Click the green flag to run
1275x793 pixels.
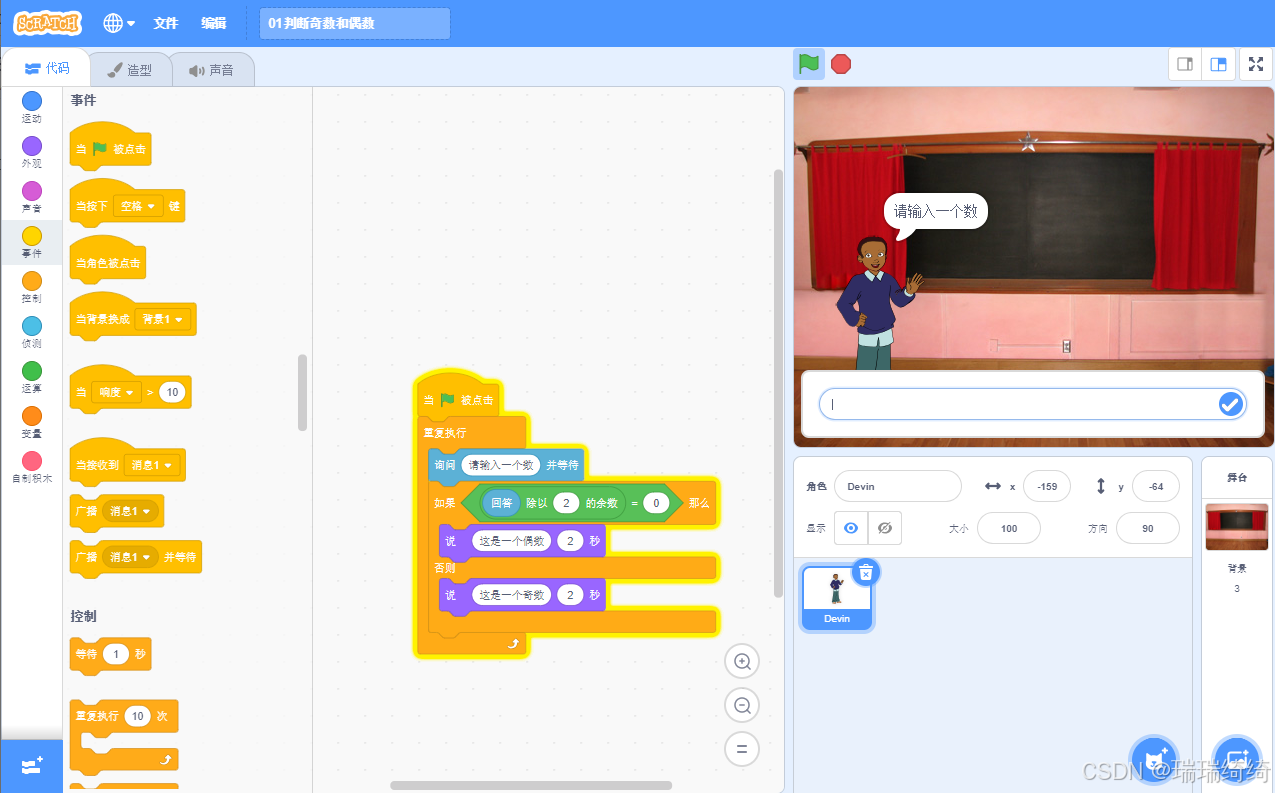click(x=809, y=64)
